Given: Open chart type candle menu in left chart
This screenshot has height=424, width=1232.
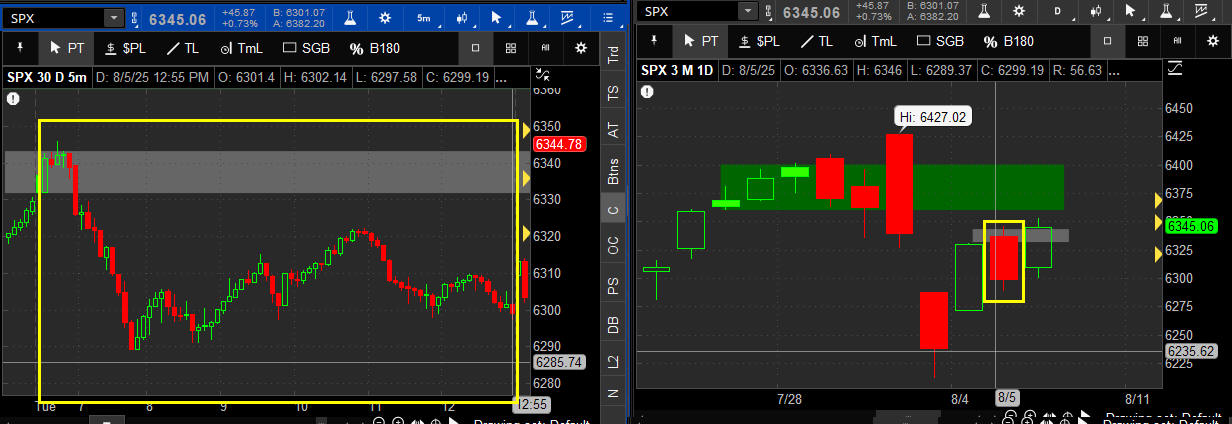Looking at the screenshot, I should click(x=462, y=18).
